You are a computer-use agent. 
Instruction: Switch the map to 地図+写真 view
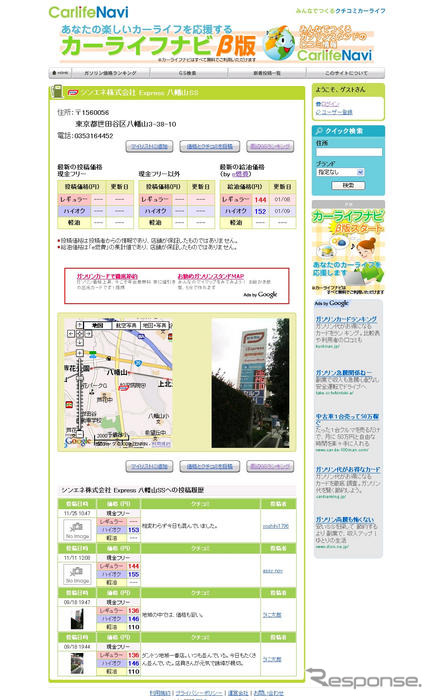[154, 325]
